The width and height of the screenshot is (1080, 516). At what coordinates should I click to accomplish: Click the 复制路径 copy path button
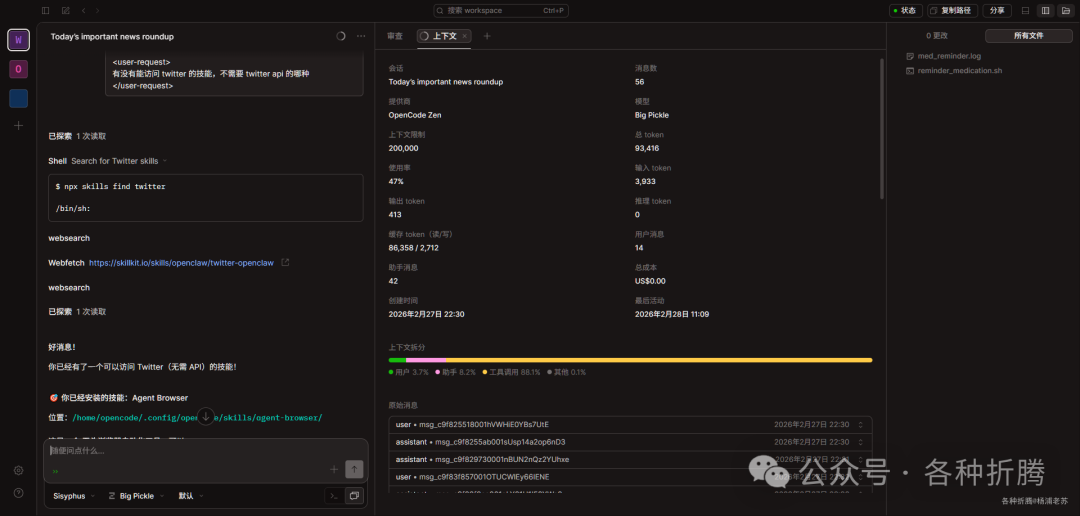pos(953,10)
